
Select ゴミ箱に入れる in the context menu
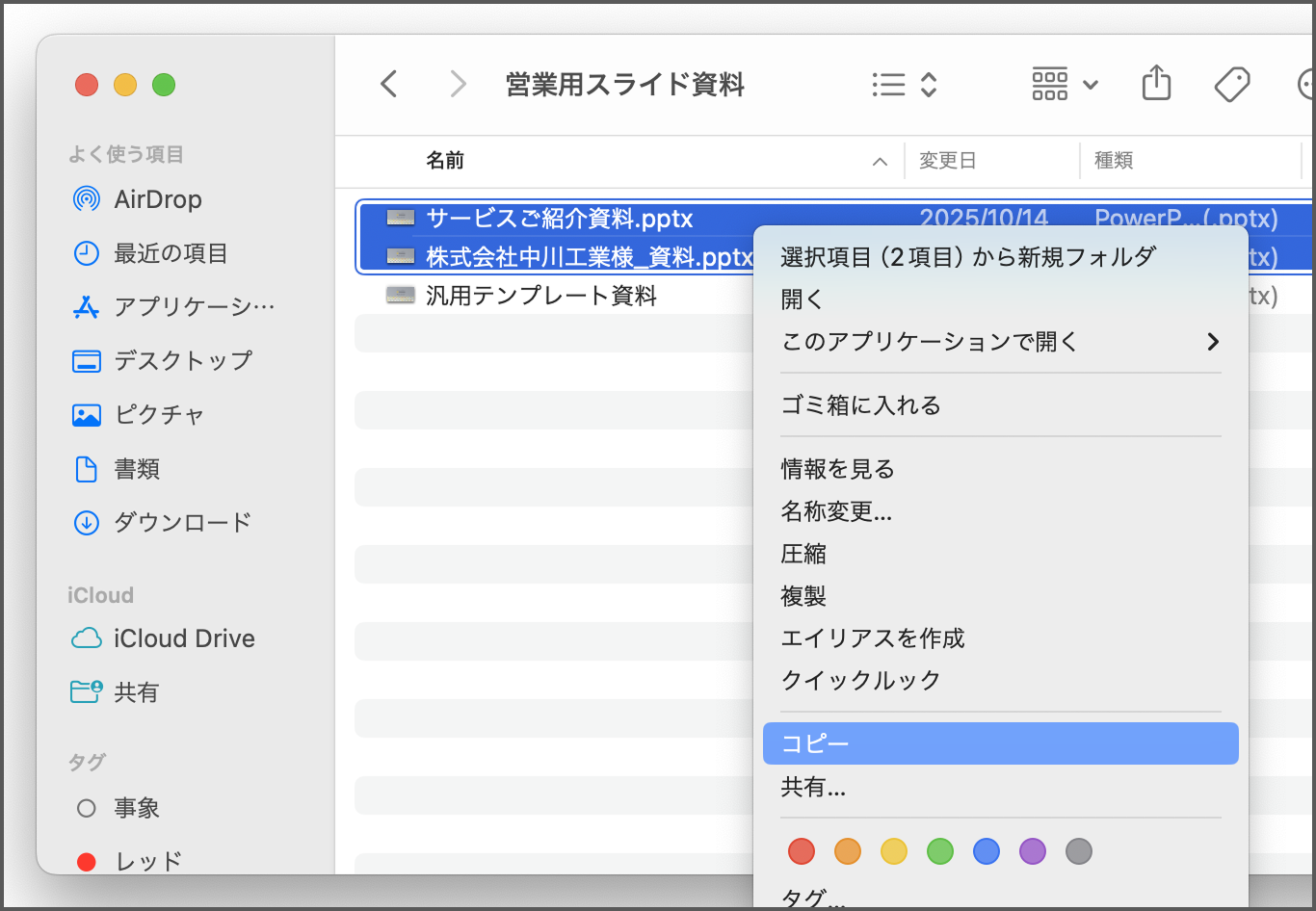[x=860, y=404]
